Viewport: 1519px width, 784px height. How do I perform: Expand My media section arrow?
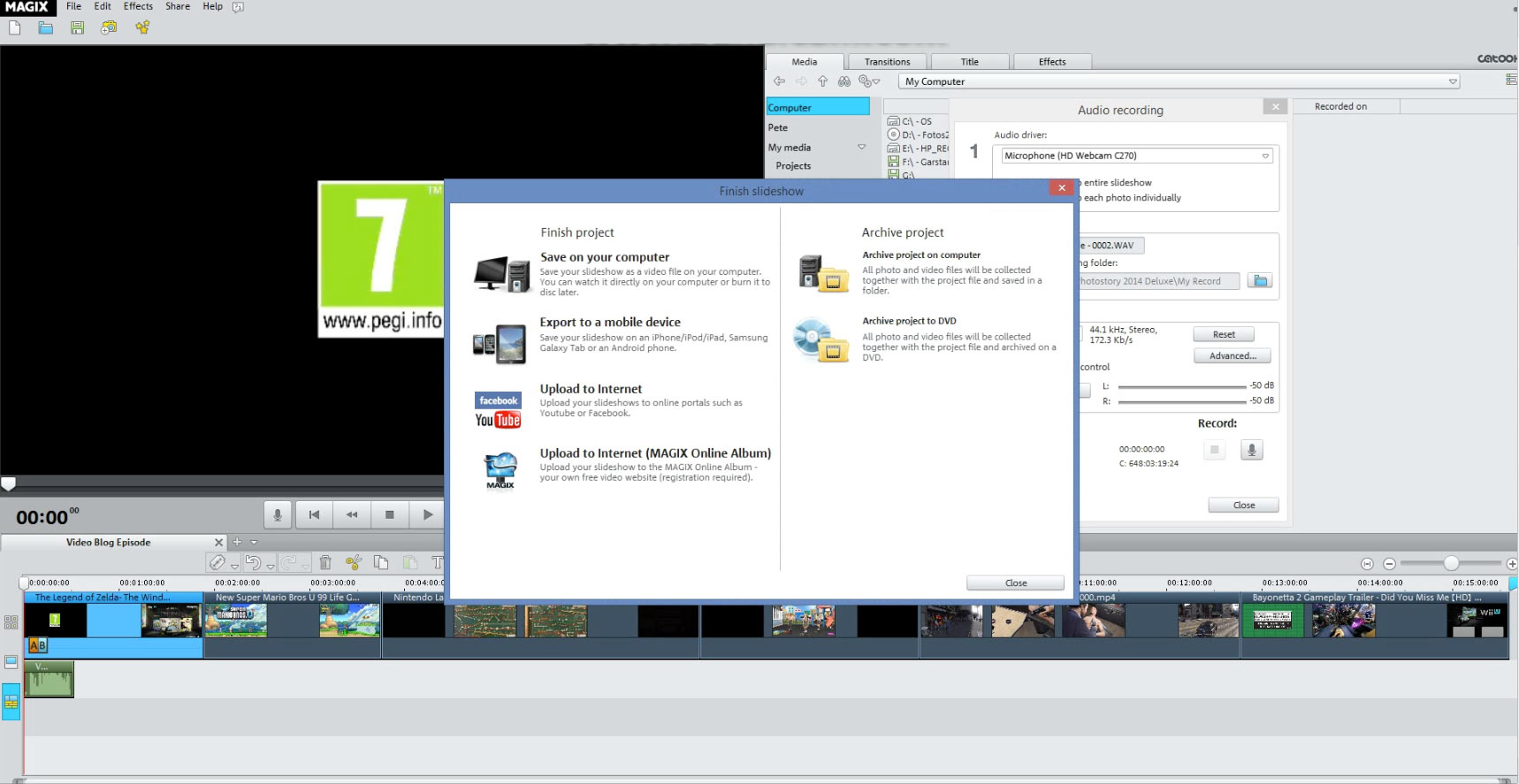862,147
